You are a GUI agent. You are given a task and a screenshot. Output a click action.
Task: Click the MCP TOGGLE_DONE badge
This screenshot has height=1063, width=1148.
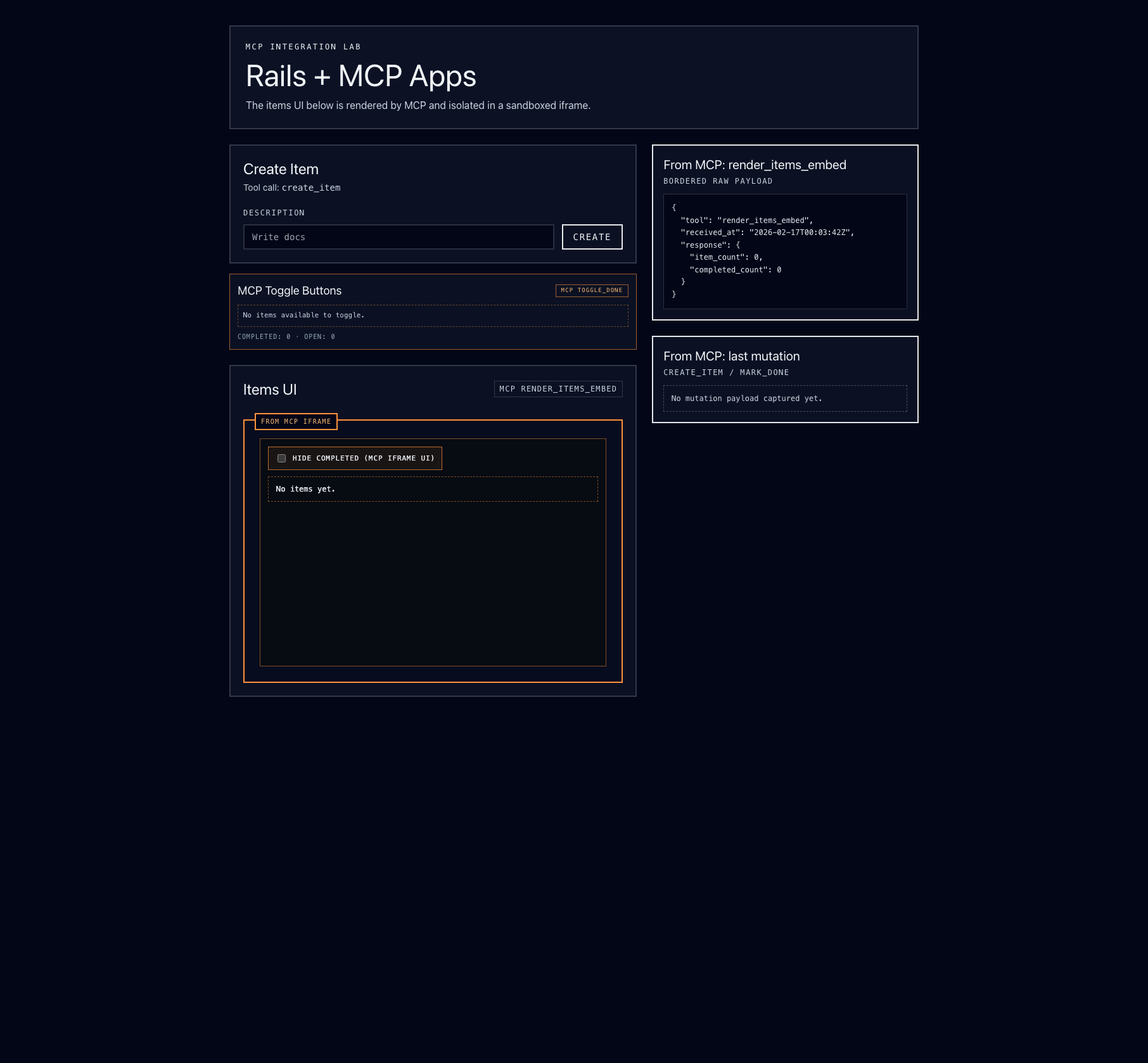pos(591,290)
